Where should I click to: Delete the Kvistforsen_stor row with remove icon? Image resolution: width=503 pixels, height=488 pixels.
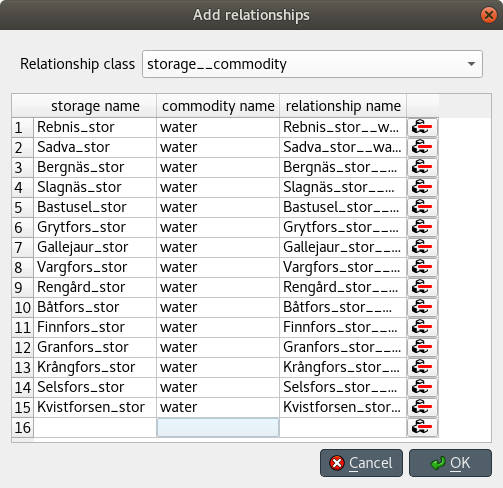(422, 407)
